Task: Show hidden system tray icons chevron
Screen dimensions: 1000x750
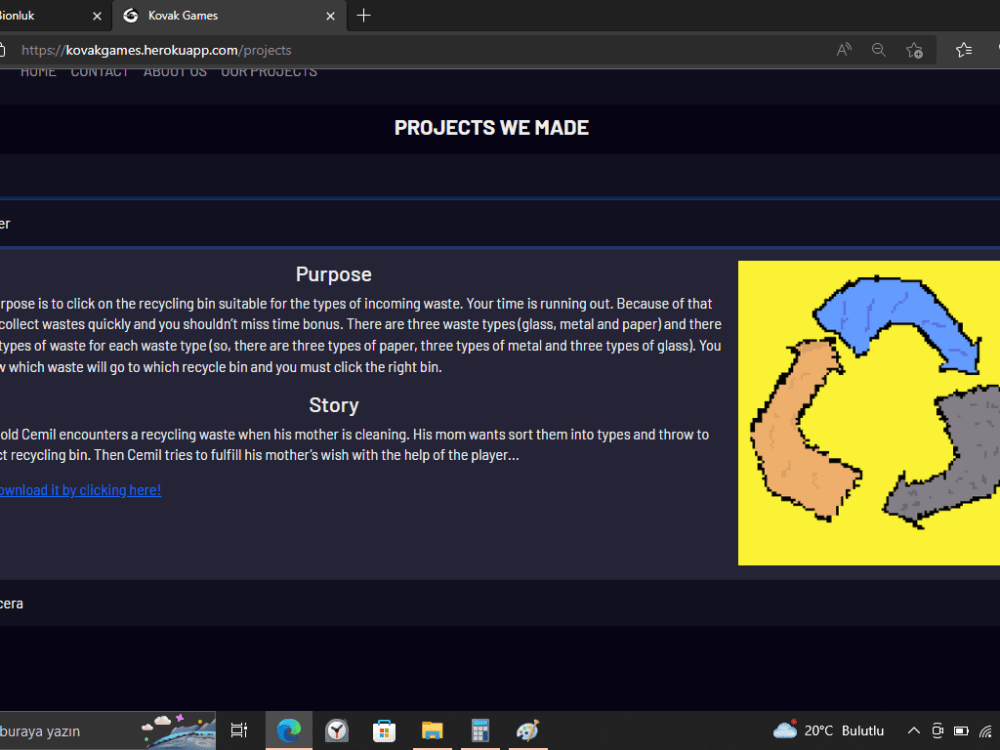Action: tap(913, 731)
